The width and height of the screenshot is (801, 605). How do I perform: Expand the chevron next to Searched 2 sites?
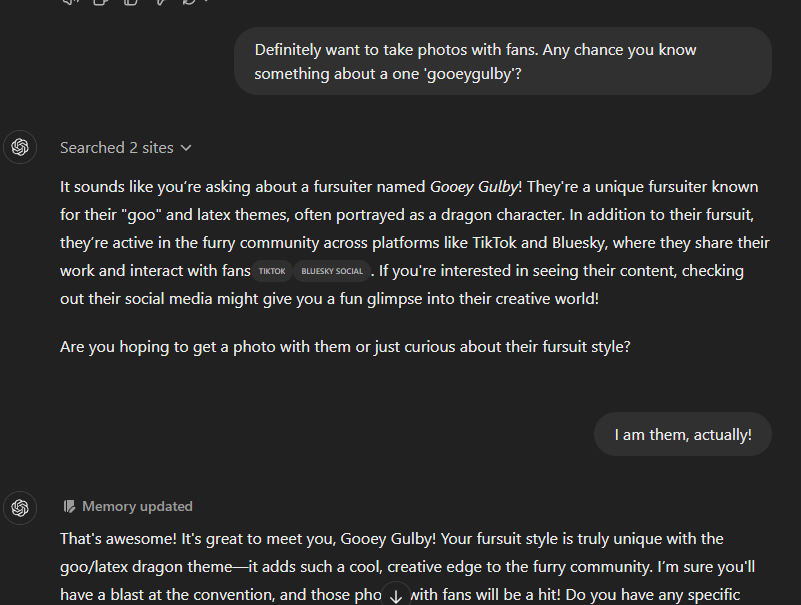pyautogui.click(x=186, y=148)
